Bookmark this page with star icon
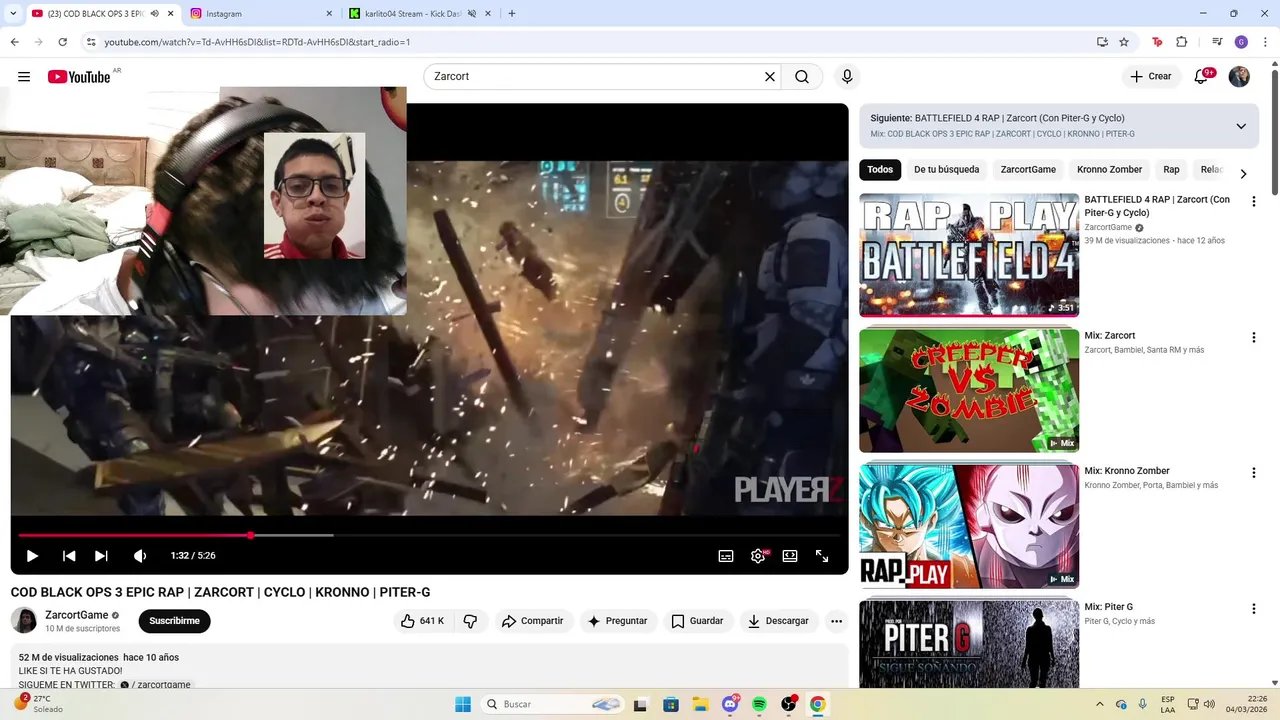1280x720 pixels. (x=1124, y=42)
